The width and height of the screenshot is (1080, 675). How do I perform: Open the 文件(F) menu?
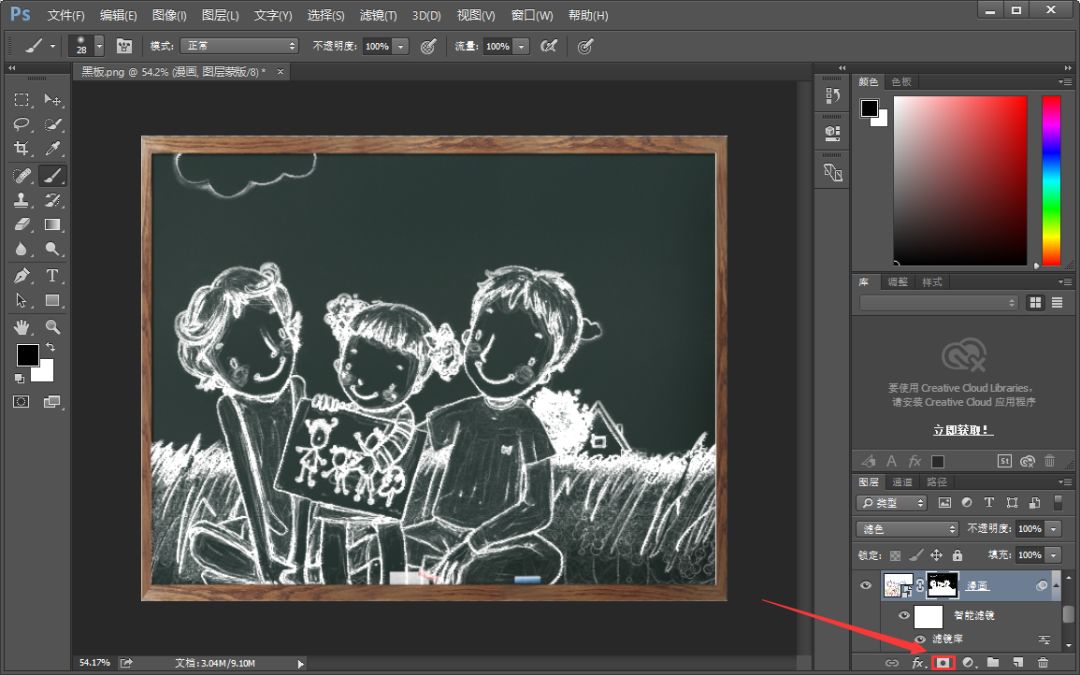[x=66, y=15]
